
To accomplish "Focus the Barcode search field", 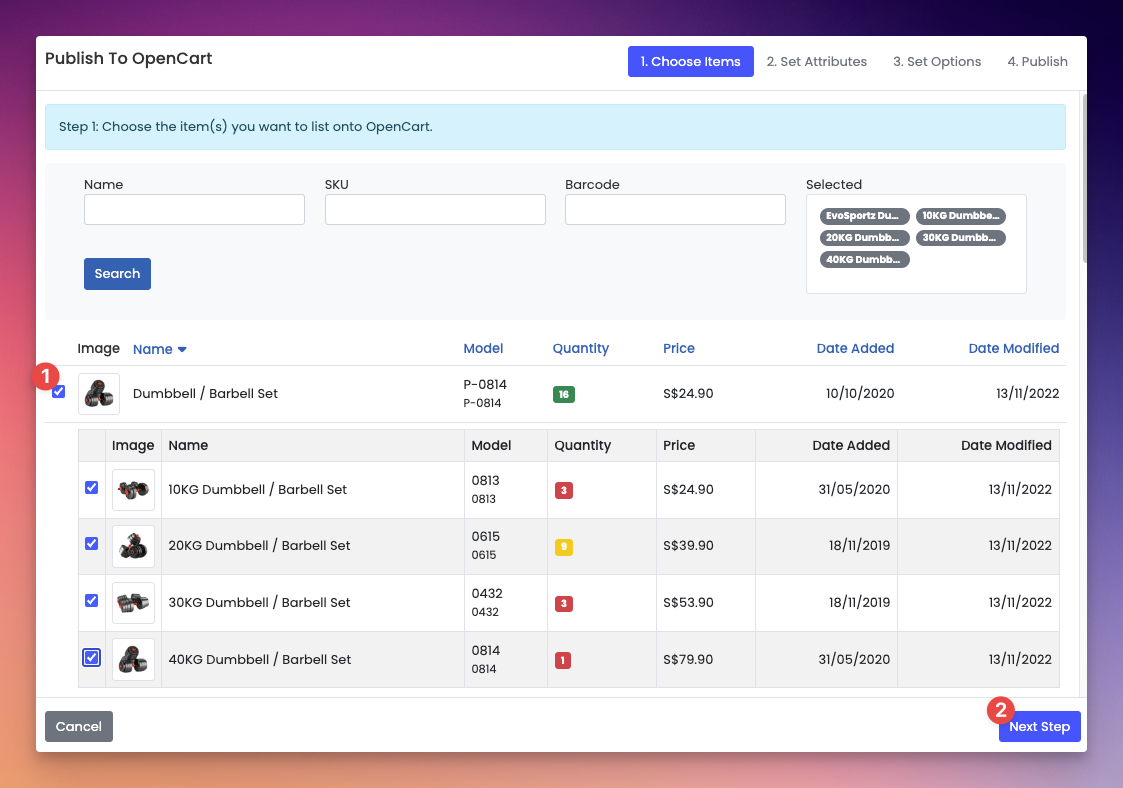I will pos(675,209).
